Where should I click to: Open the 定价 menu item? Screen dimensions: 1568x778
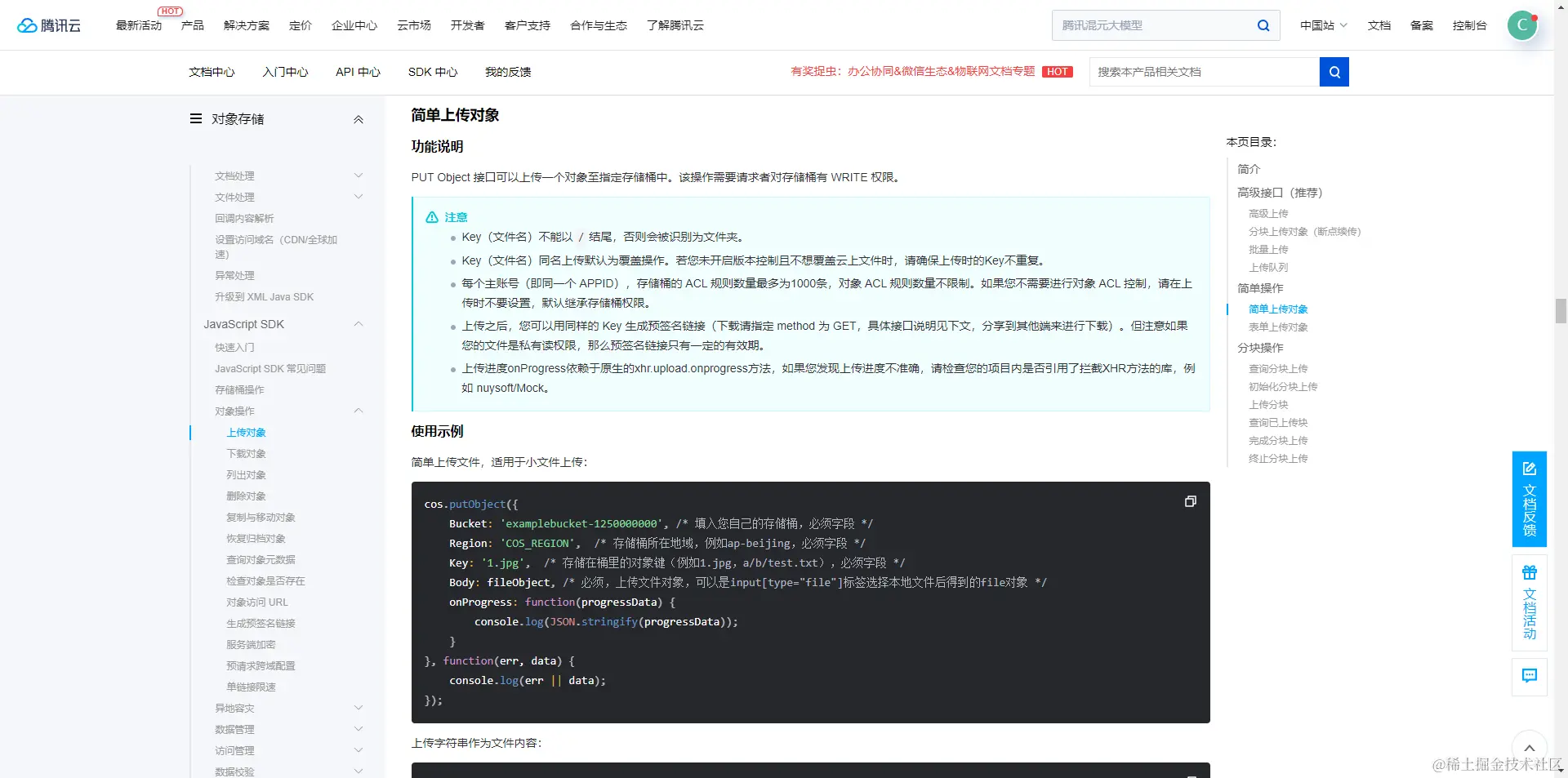click(301, 25)
